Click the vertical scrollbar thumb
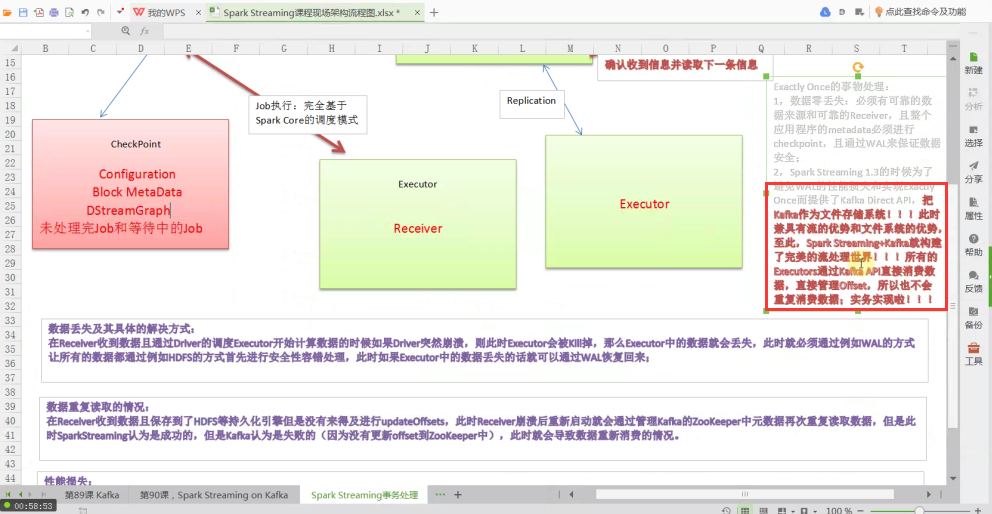 point(952,305)
